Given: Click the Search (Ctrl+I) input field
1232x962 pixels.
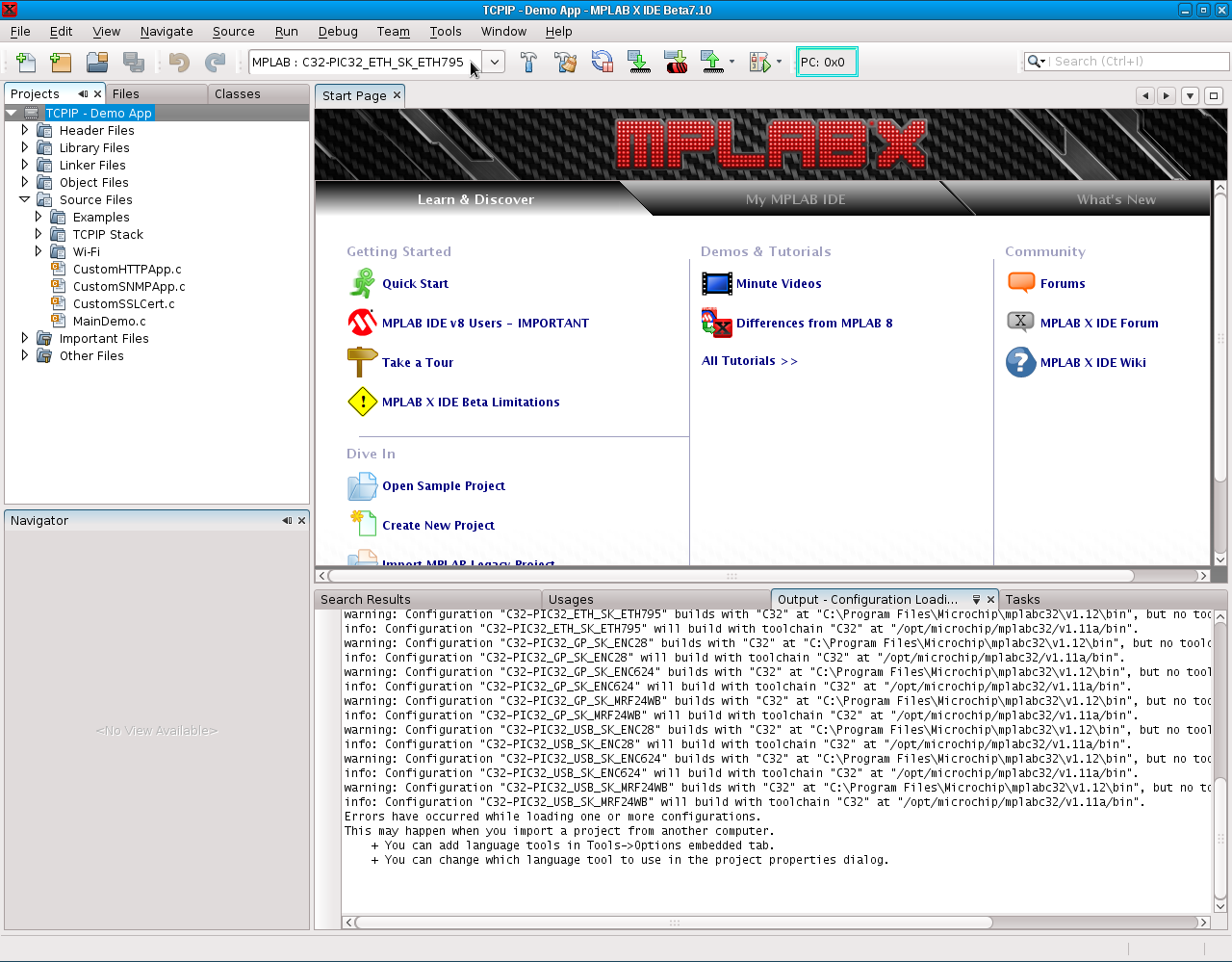Looking at the screenshot, I should (x=1139, y=62).
